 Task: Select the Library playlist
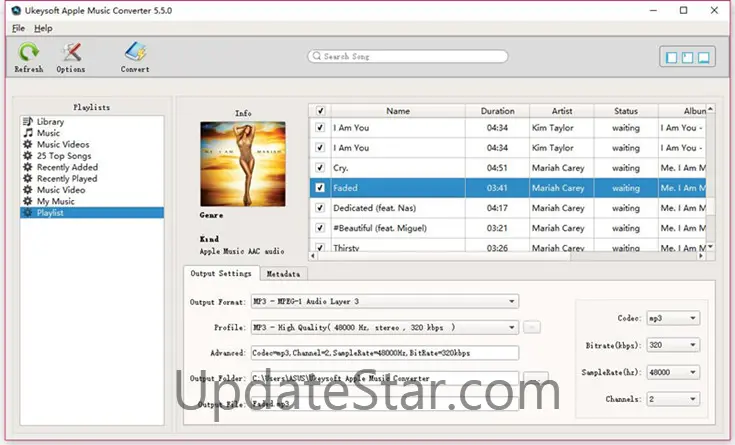point(50,121)
